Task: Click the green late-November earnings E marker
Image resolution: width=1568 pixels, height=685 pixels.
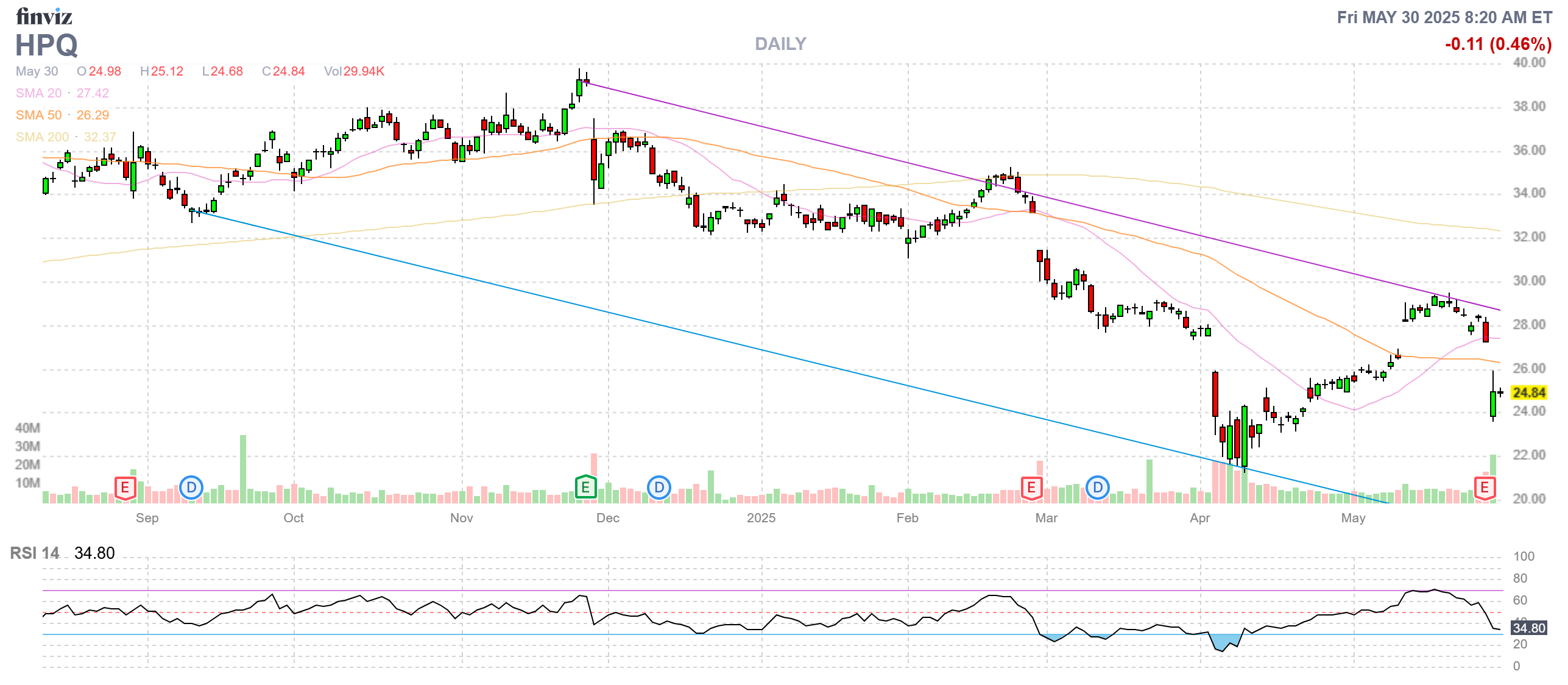Action: (585, 488)
